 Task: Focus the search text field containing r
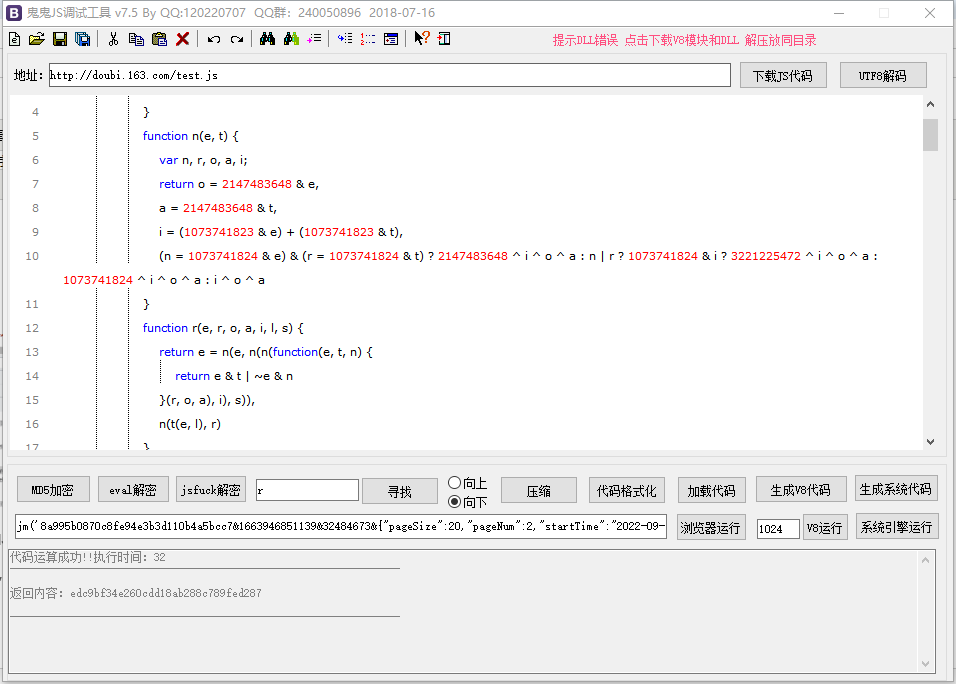point(307,490)
